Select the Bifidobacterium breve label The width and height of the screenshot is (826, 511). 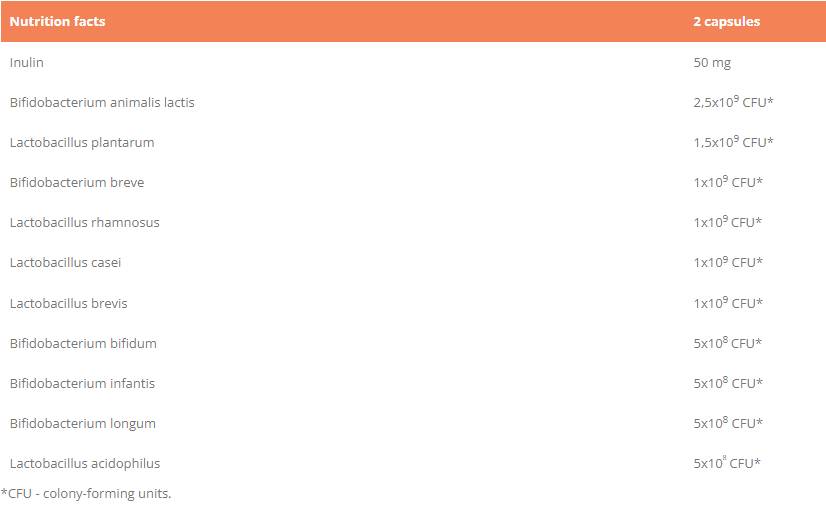pyautogui.click(x=77, y=182)
